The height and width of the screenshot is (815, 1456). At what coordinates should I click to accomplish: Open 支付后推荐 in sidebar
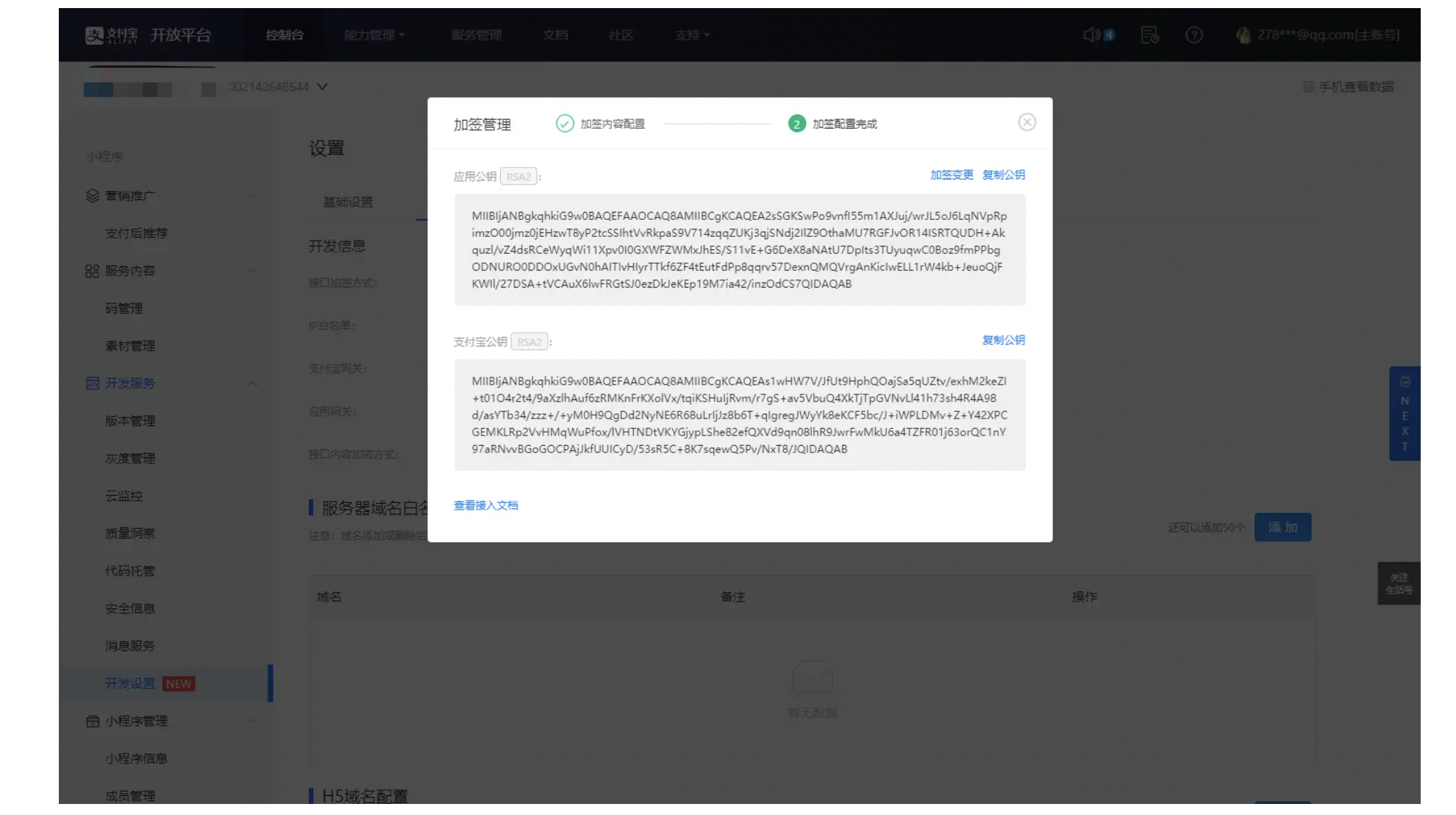pyautogui.click(x=136, y=233)
